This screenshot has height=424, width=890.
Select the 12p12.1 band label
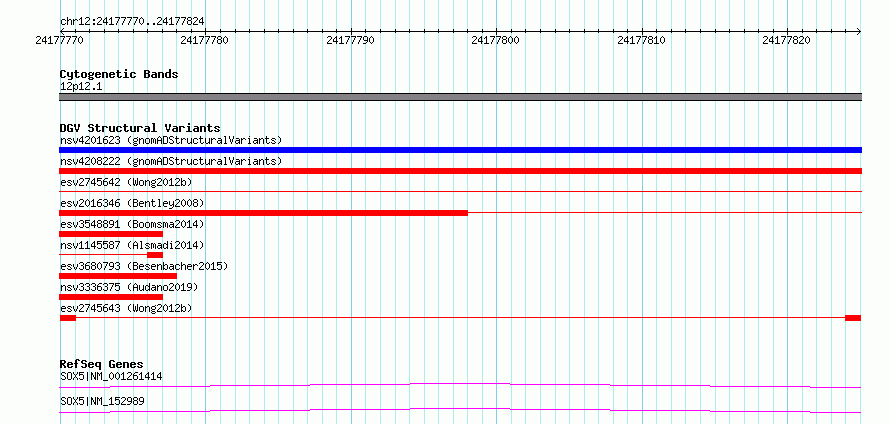click(x=81, y=87)
